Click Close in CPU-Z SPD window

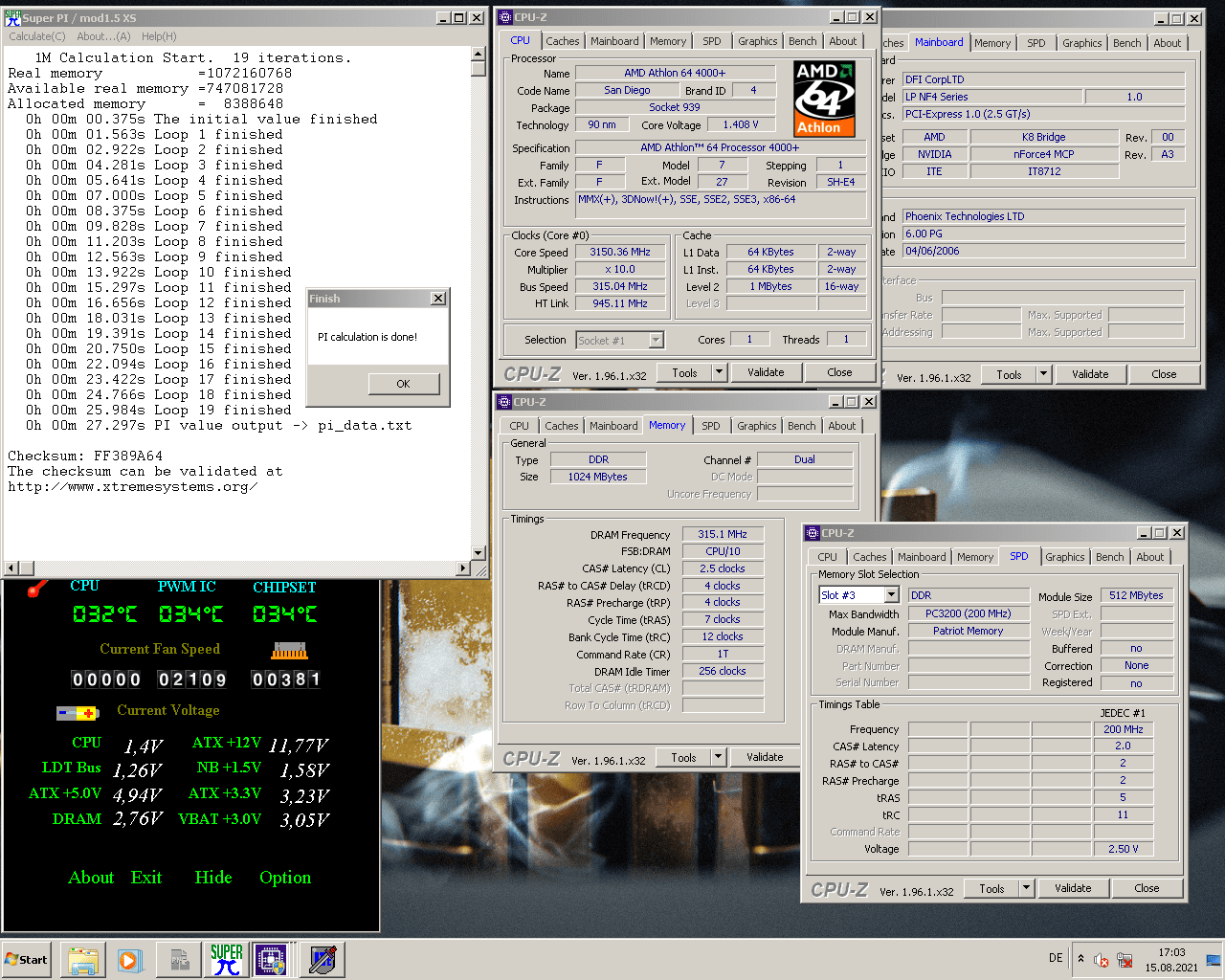[x=1147, y=888]
